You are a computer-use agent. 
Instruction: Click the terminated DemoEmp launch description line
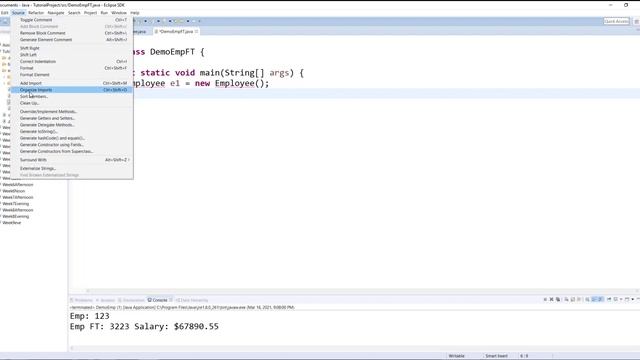(x=182, y=307)
